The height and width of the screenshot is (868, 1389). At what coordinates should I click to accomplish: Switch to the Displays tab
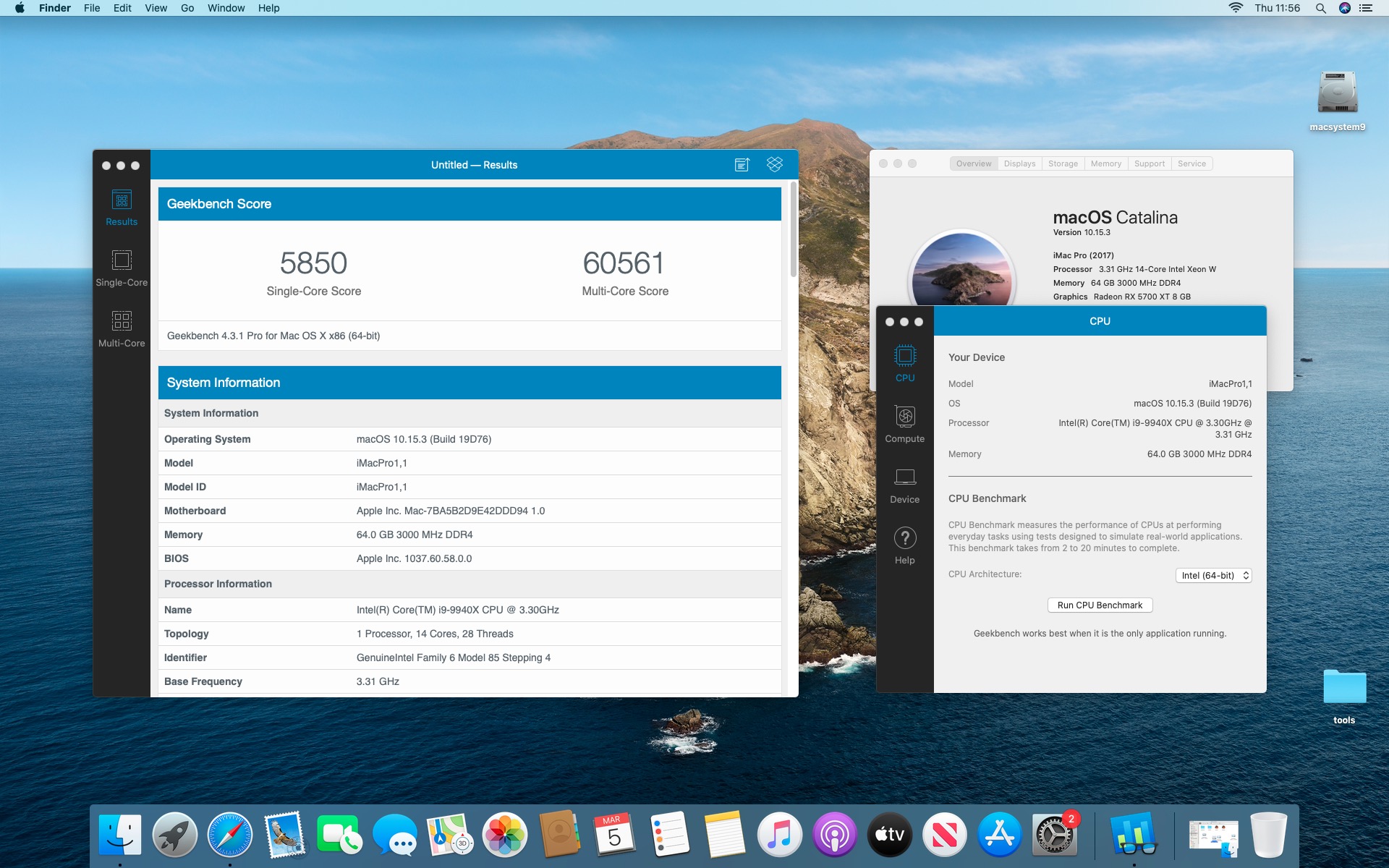1019,163
